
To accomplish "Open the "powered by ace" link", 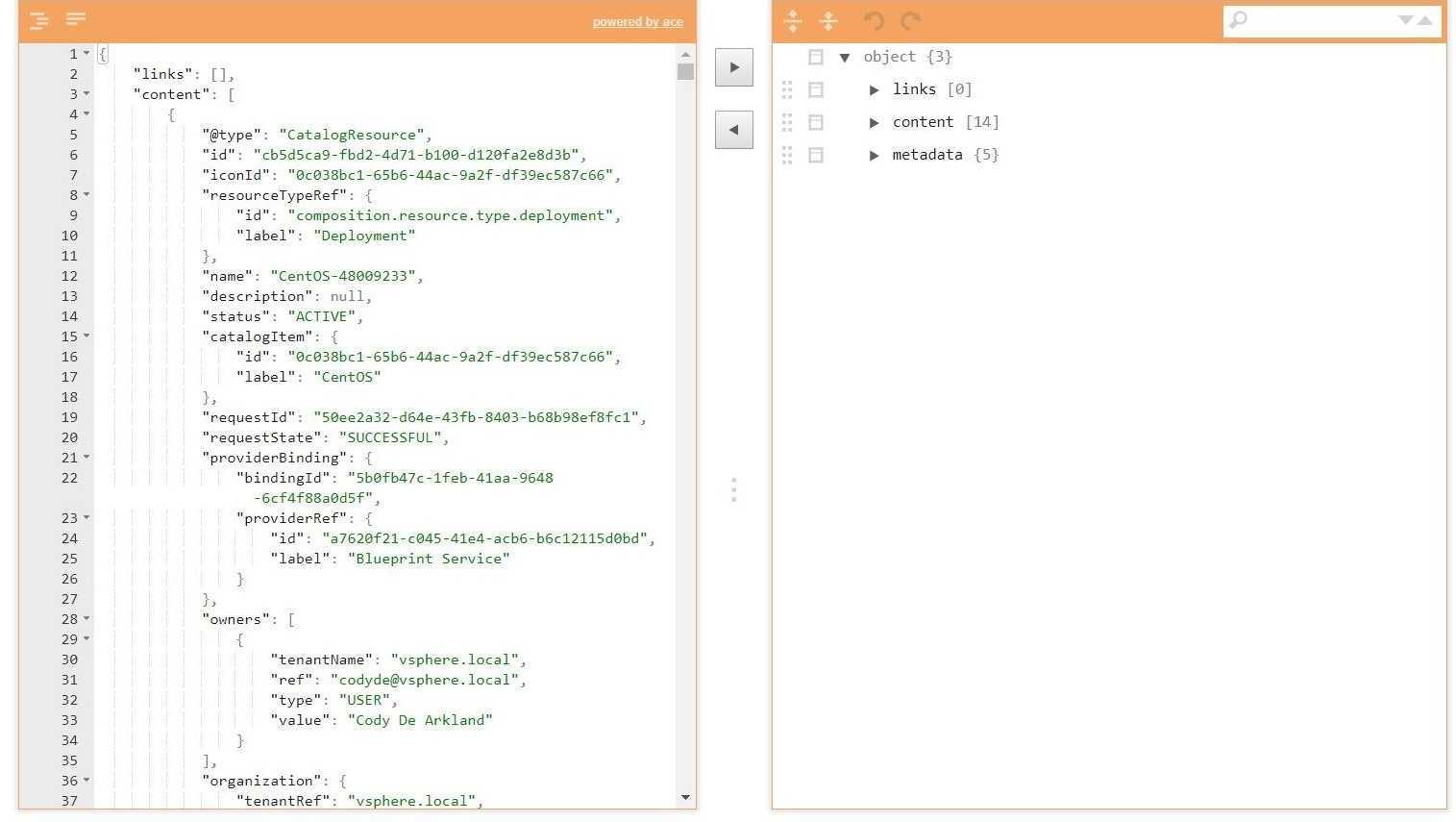I will [637, 22].
